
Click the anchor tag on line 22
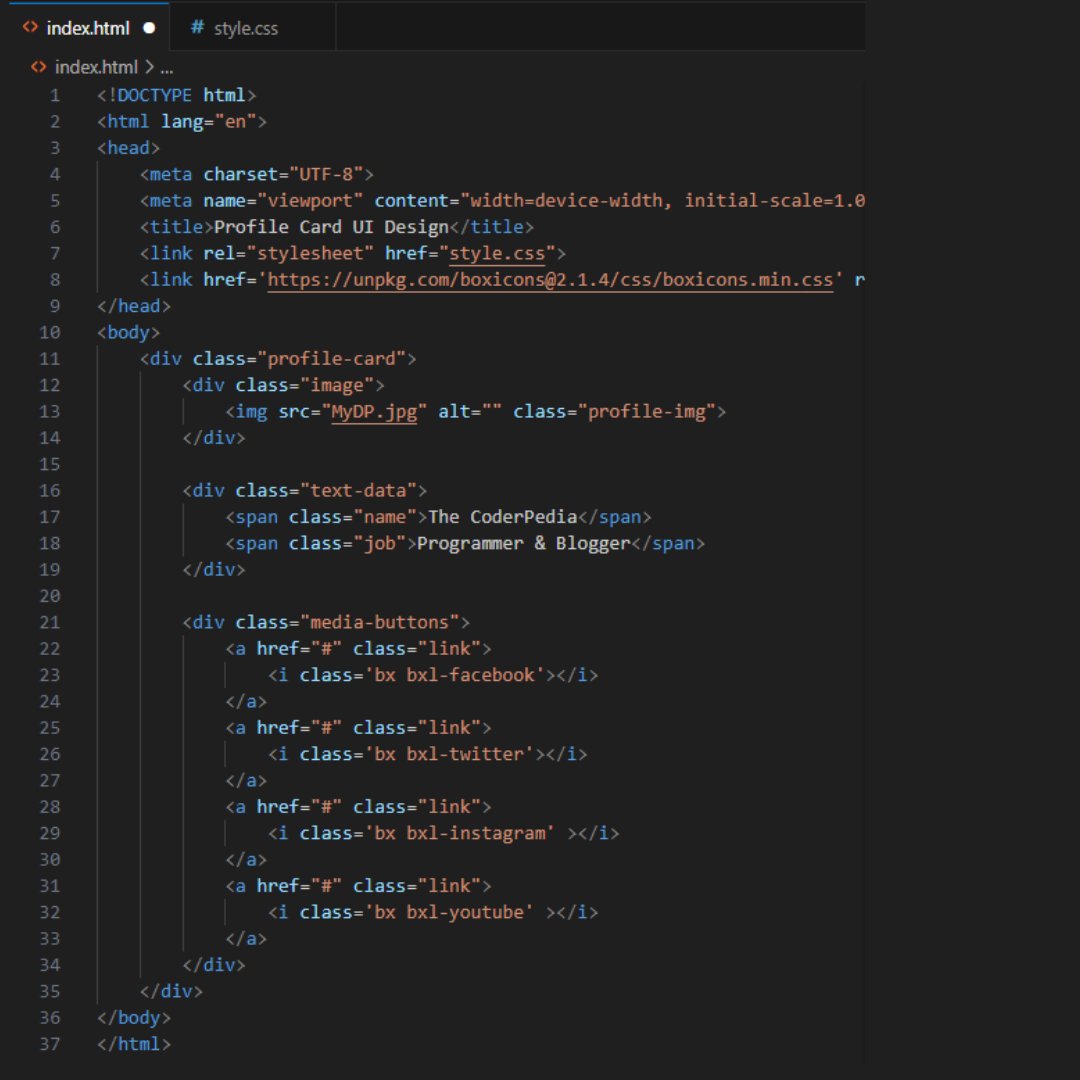pyautogui.click(x=358, y=649)
